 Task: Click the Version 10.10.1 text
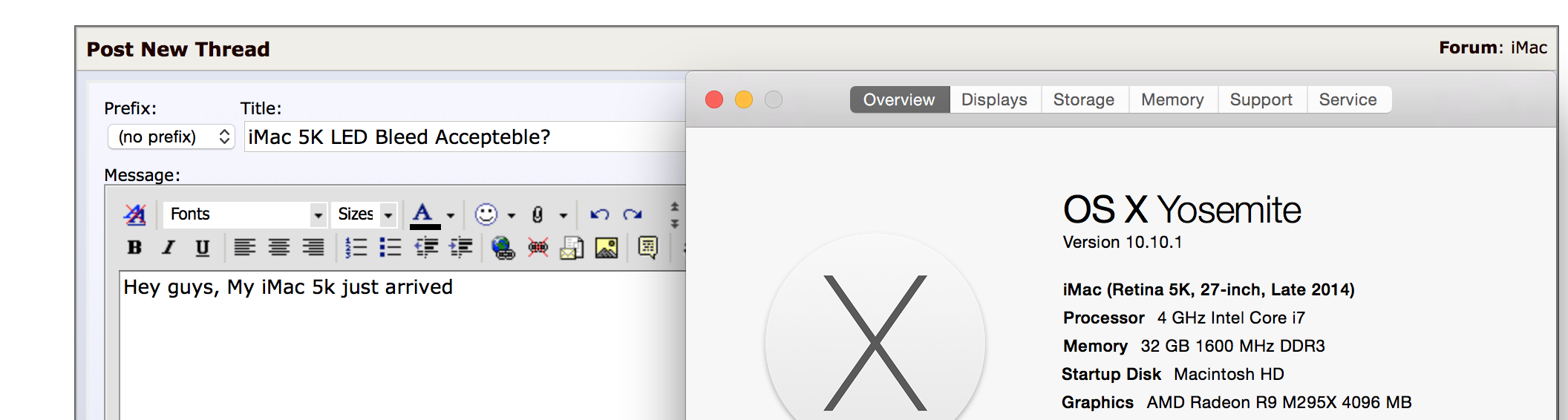(x=1122, y=242)
